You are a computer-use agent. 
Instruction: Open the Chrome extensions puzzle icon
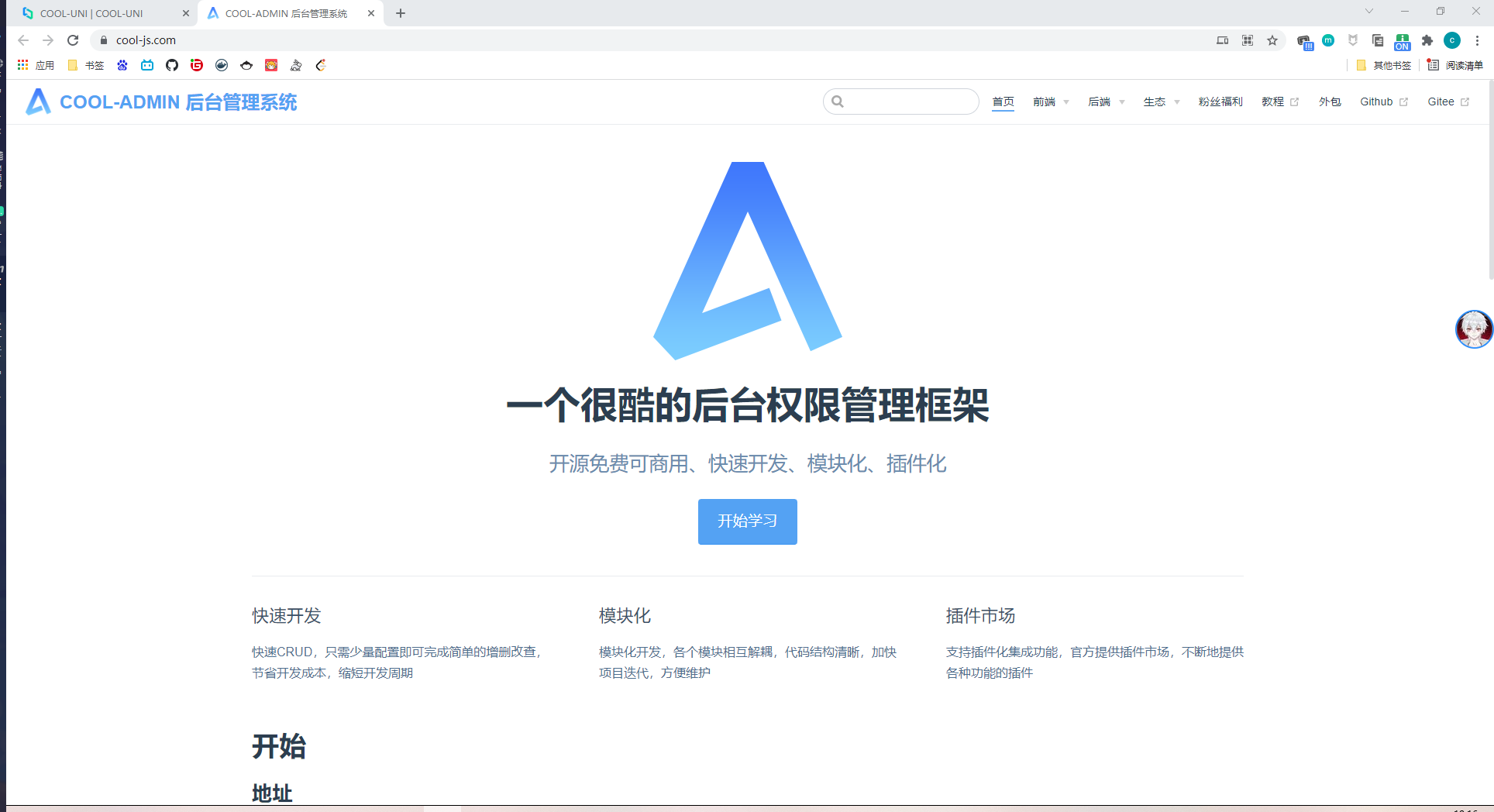(x=1427, y=40)
